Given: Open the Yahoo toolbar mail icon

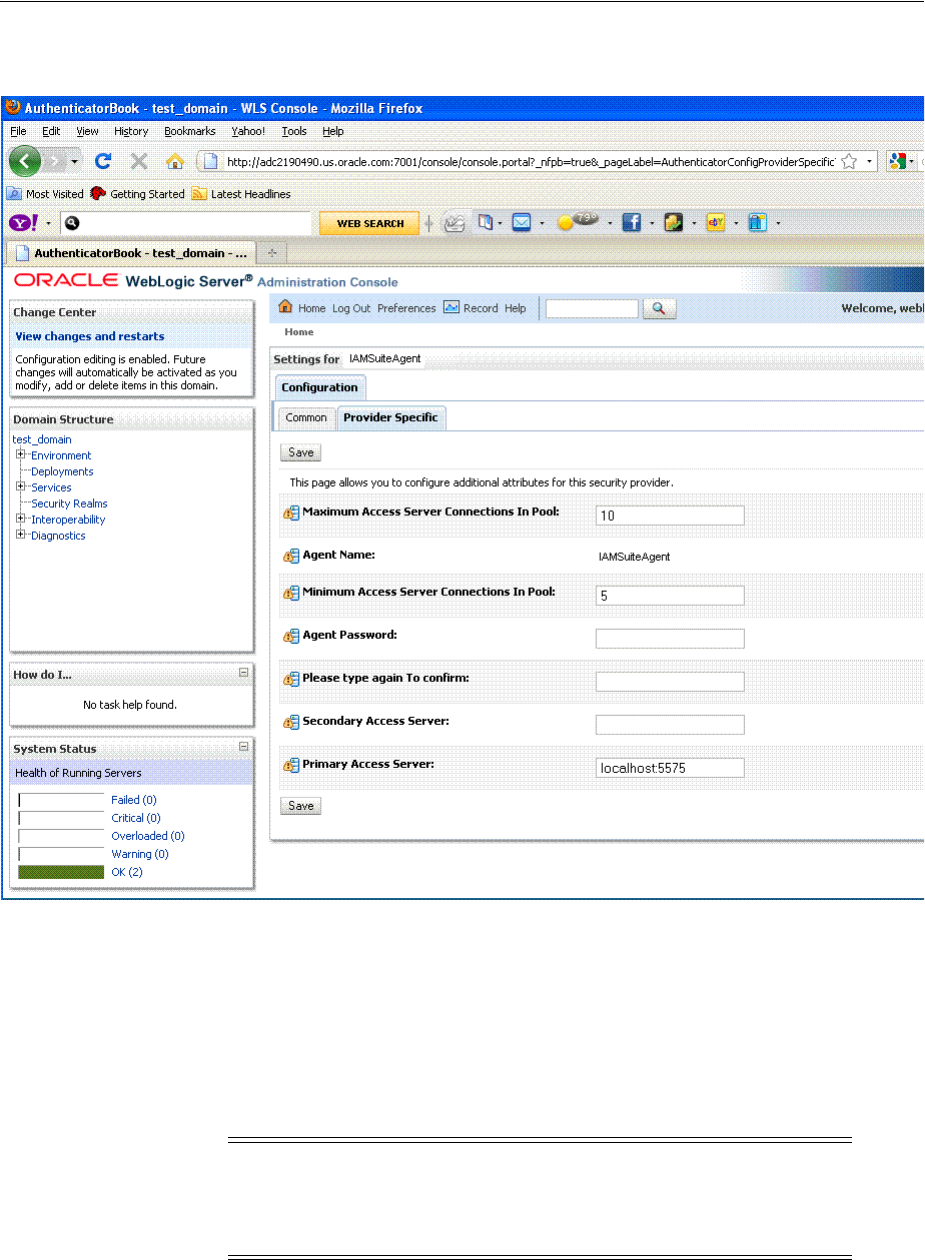Looking at the screenshot, I should 521,223.
